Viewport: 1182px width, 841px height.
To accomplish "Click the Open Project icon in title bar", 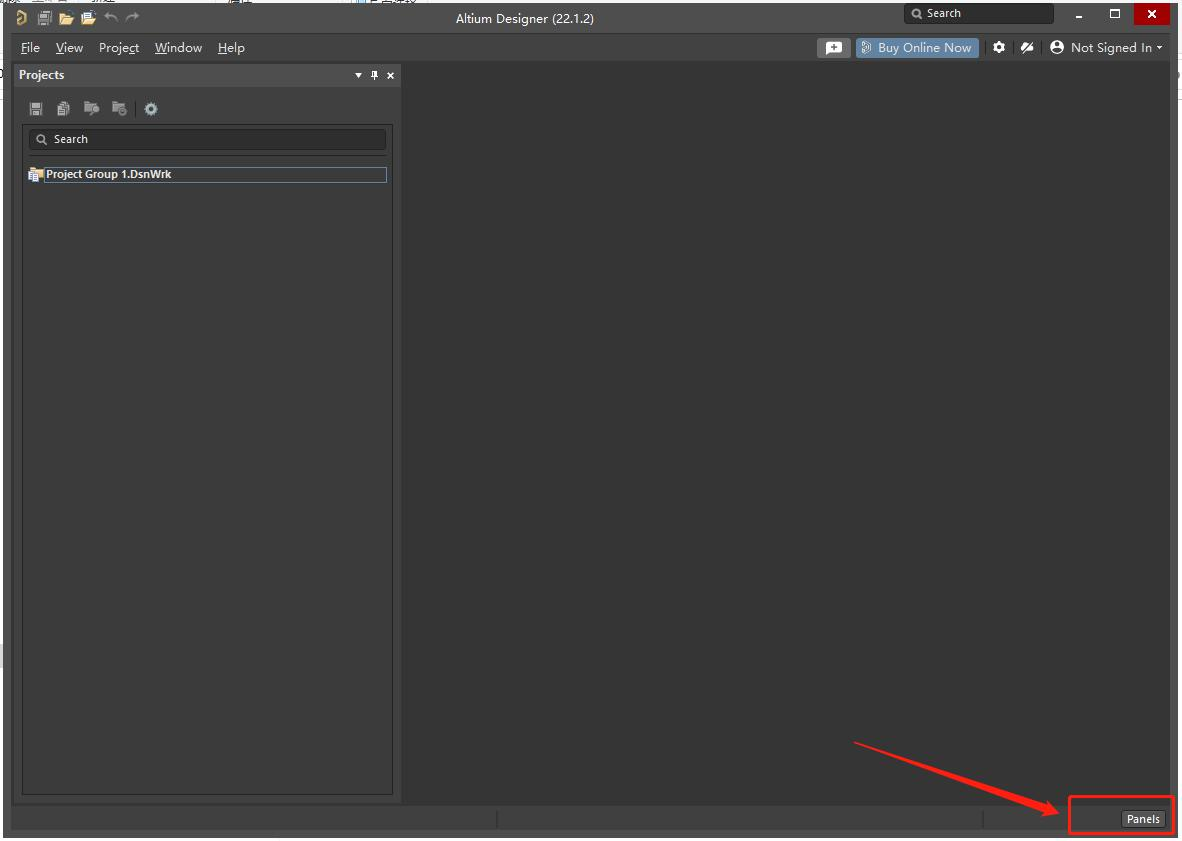I will 88,18.
